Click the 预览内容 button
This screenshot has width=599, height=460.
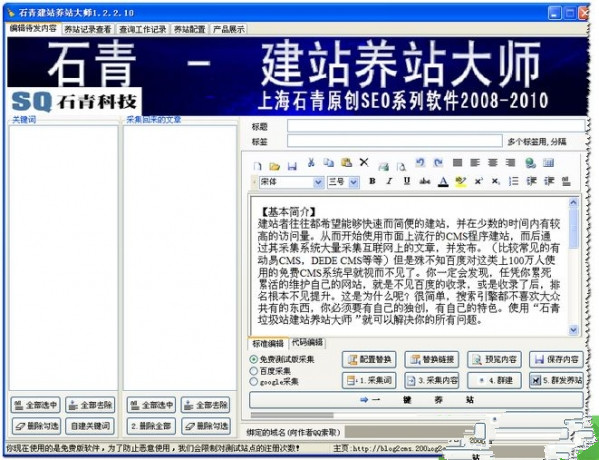click(x=494, y=359)
